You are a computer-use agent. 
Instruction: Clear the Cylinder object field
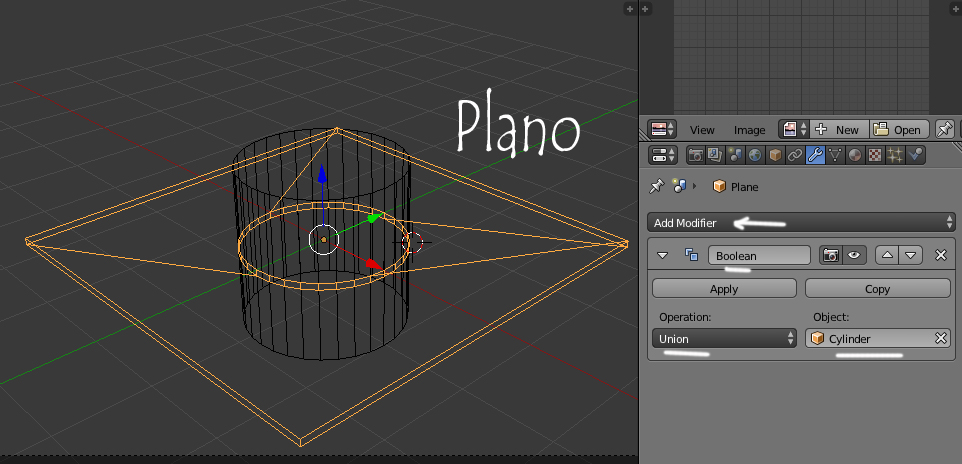point(940,338)
